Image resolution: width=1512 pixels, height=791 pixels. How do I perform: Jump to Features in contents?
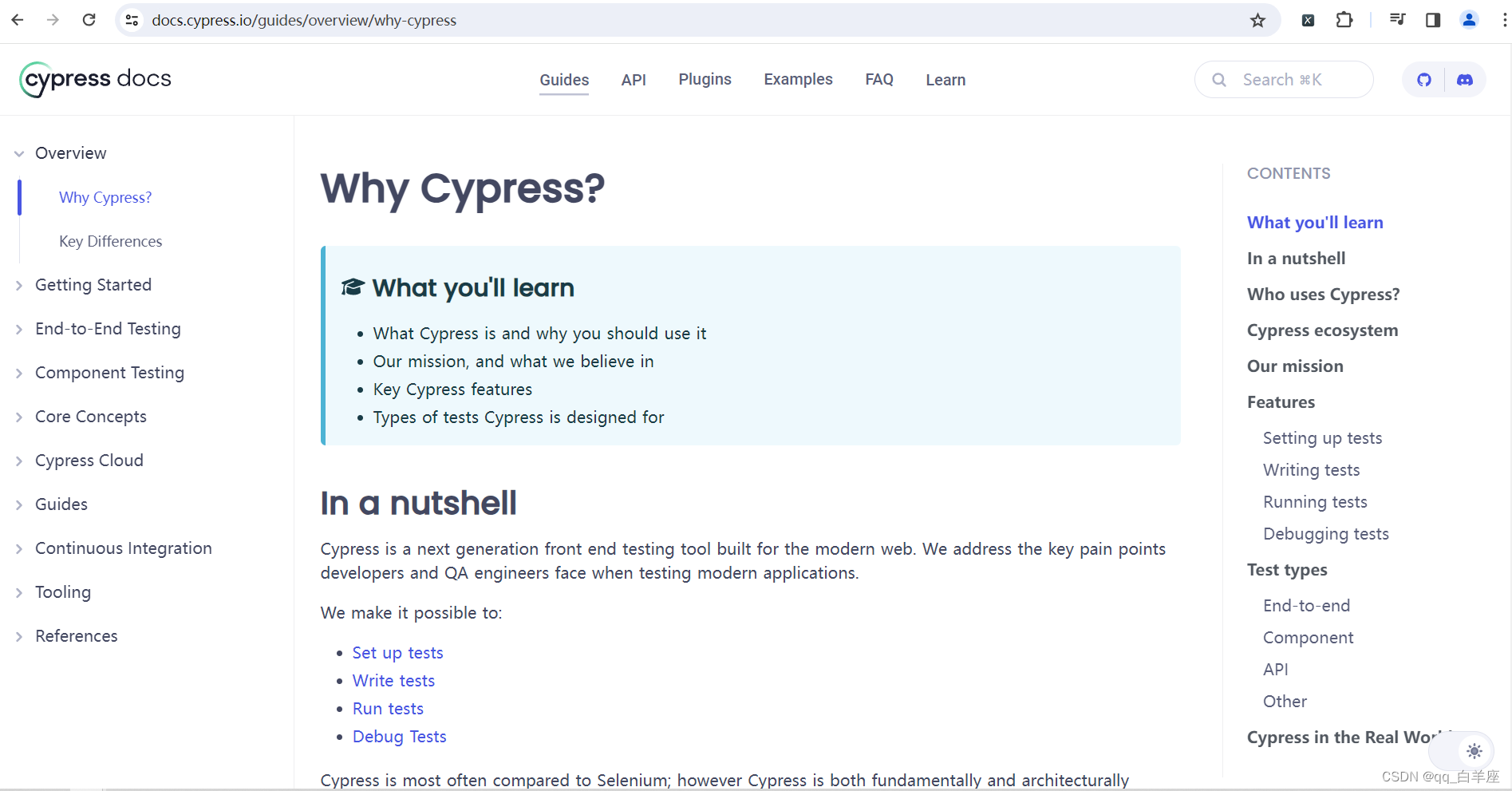(1281, 402)
